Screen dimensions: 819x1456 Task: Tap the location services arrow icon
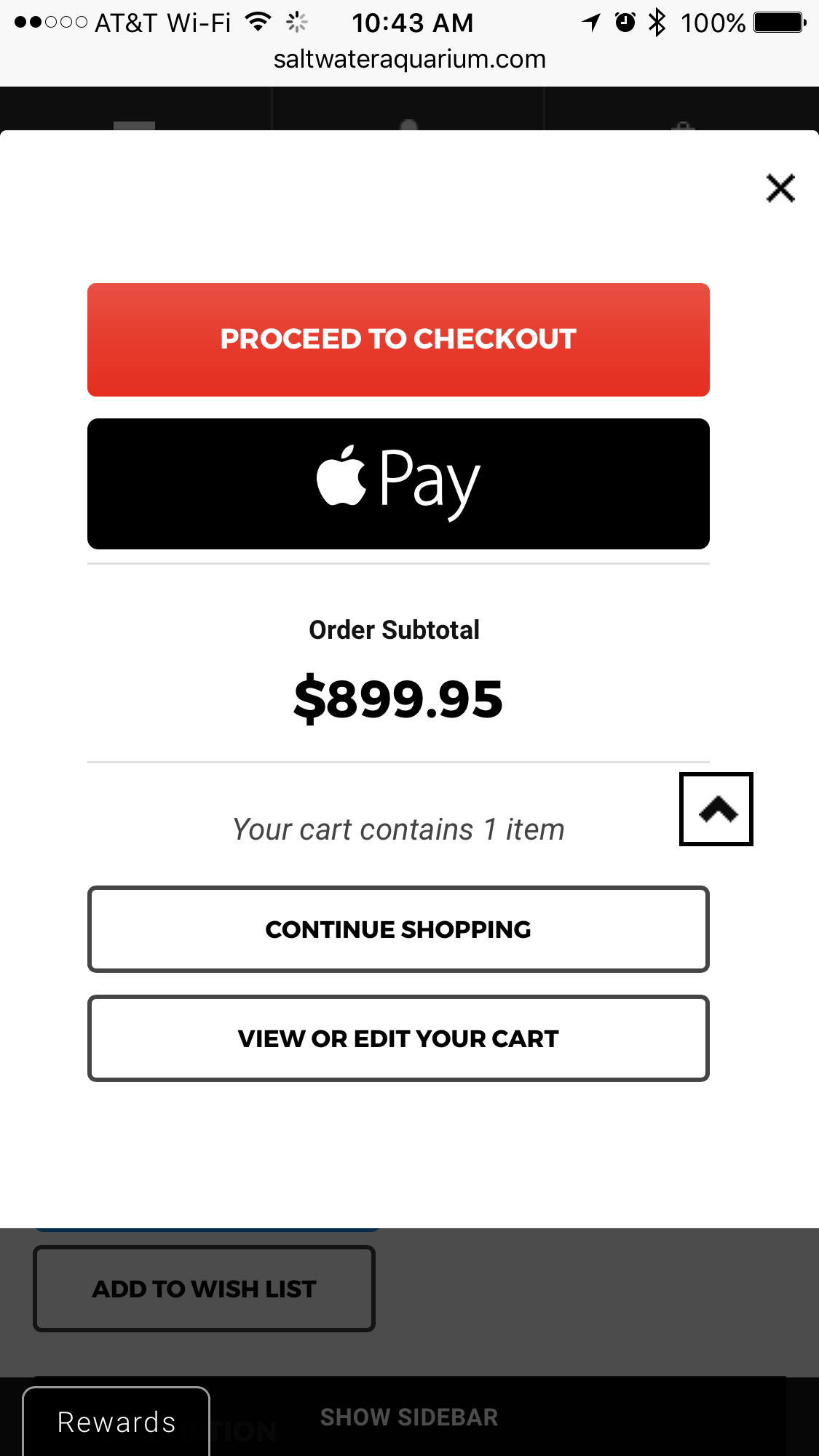click(x=591, y=23)
